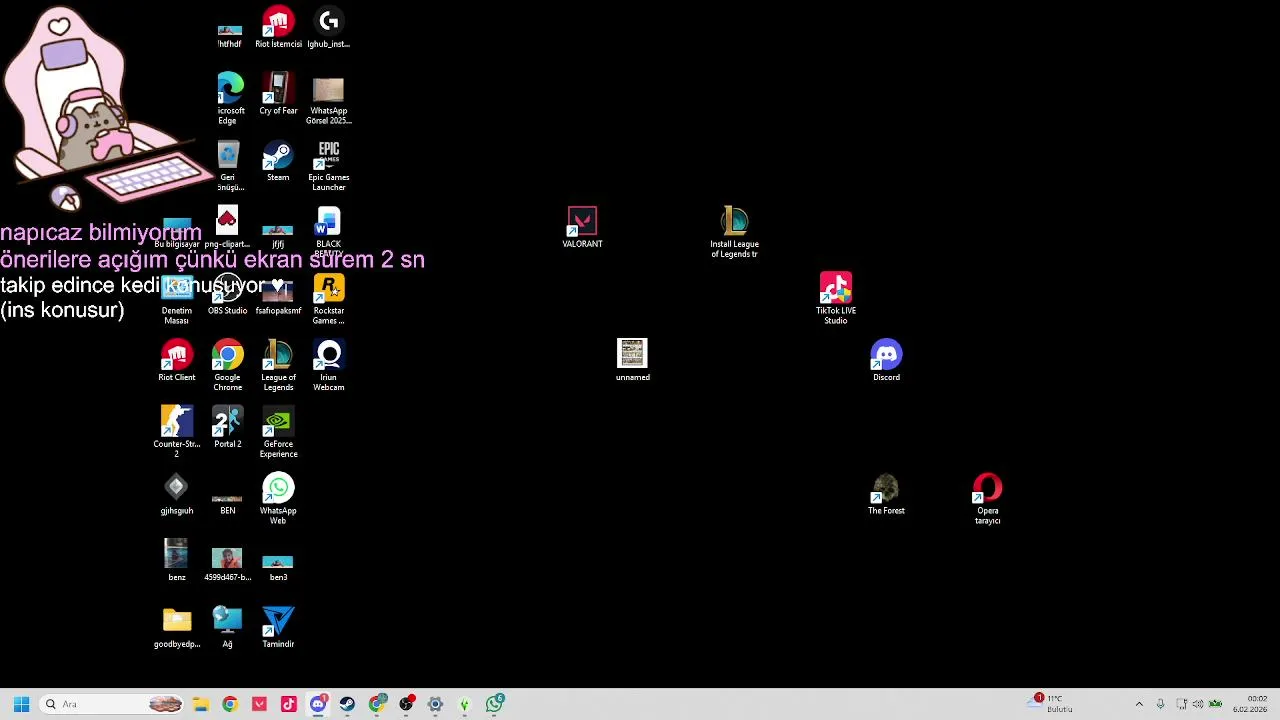Open File Explorer from the taskbar
This screenshot has height=720, width=1280.
[200, 704]
